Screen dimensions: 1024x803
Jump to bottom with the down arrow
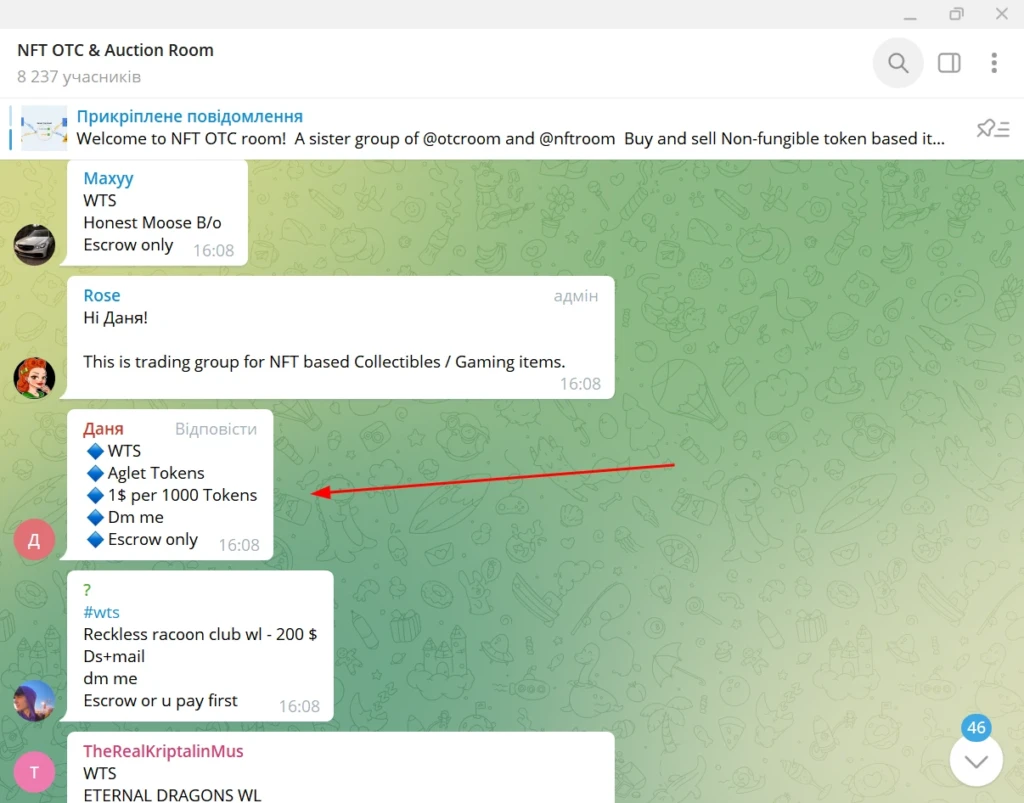tap(976, 761)
